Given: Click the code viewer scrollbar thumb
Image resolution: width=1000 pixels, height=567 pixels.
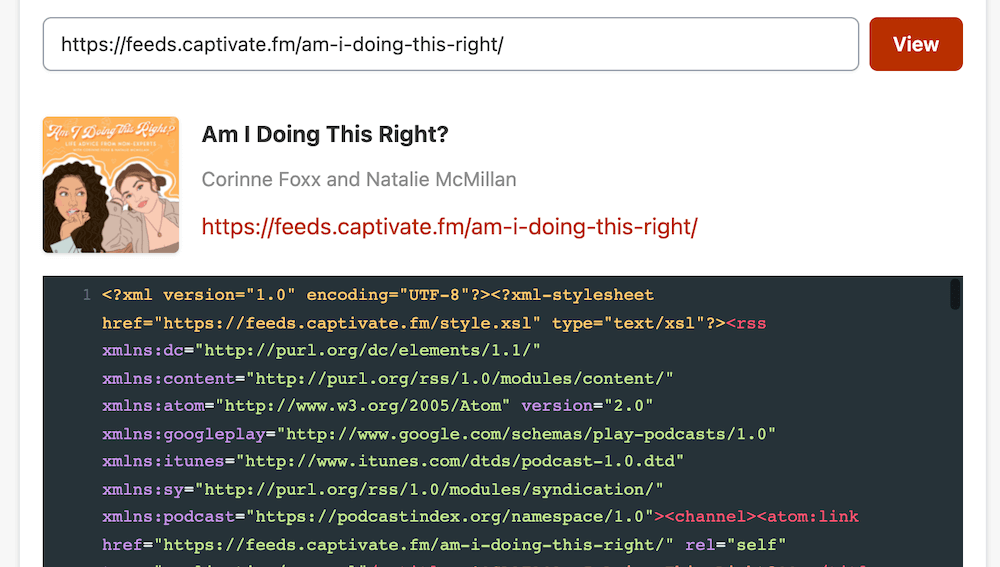Looking at the screenshot, I should pyautogui.click(x=955, y=294).
